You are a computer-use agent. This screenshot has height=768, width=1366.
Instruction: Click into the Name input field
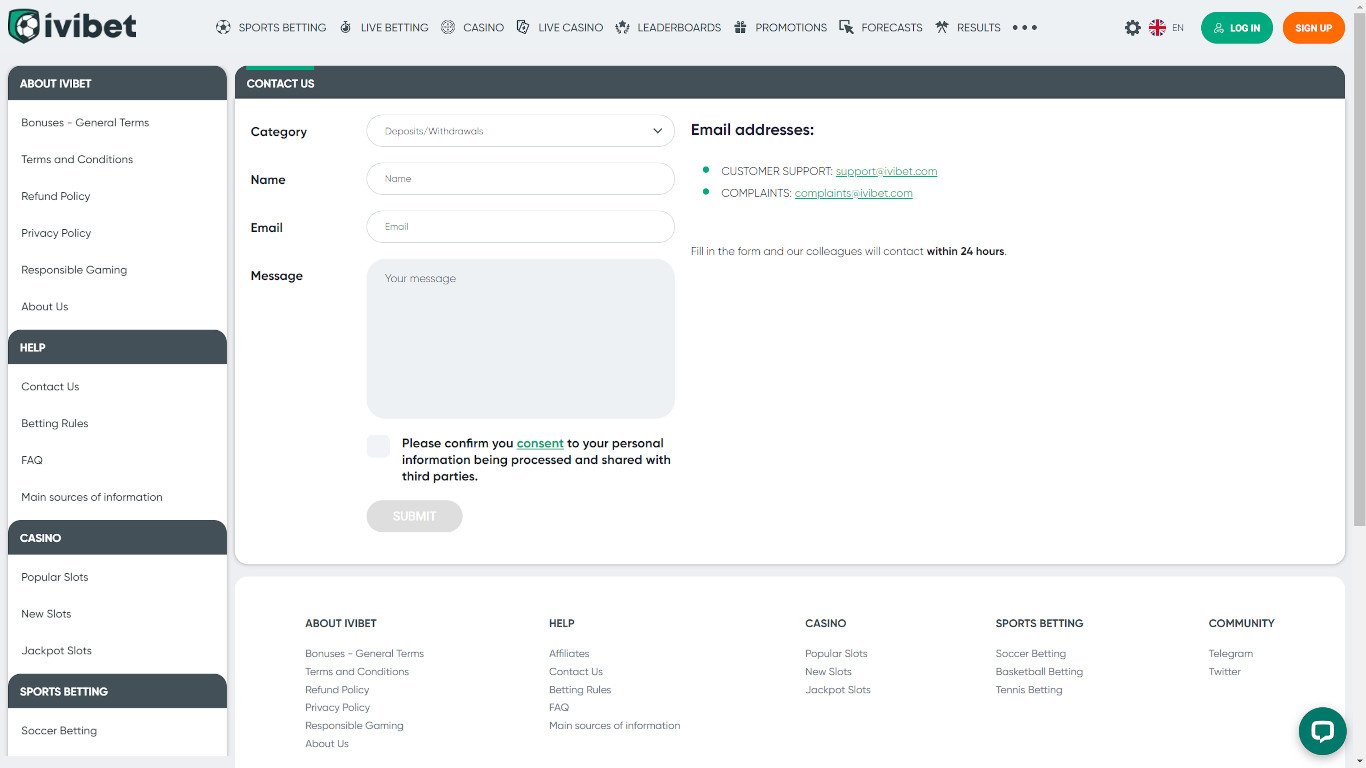click(521, 179)
